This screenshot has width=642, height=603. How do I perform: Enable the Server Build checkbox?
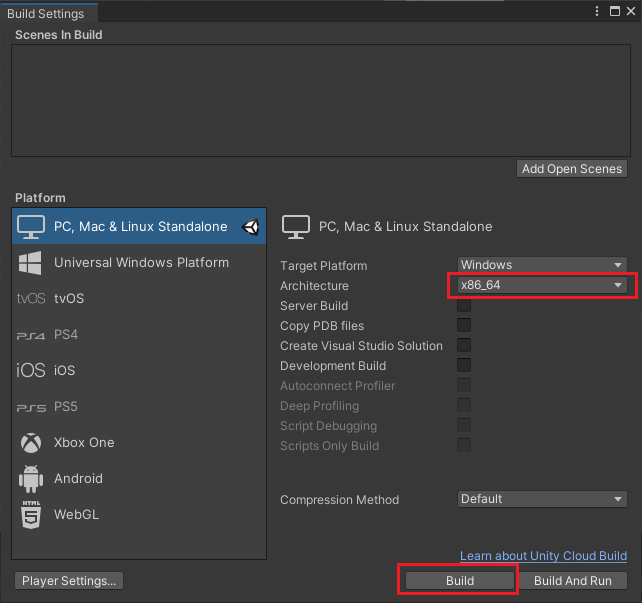(464, 306)
